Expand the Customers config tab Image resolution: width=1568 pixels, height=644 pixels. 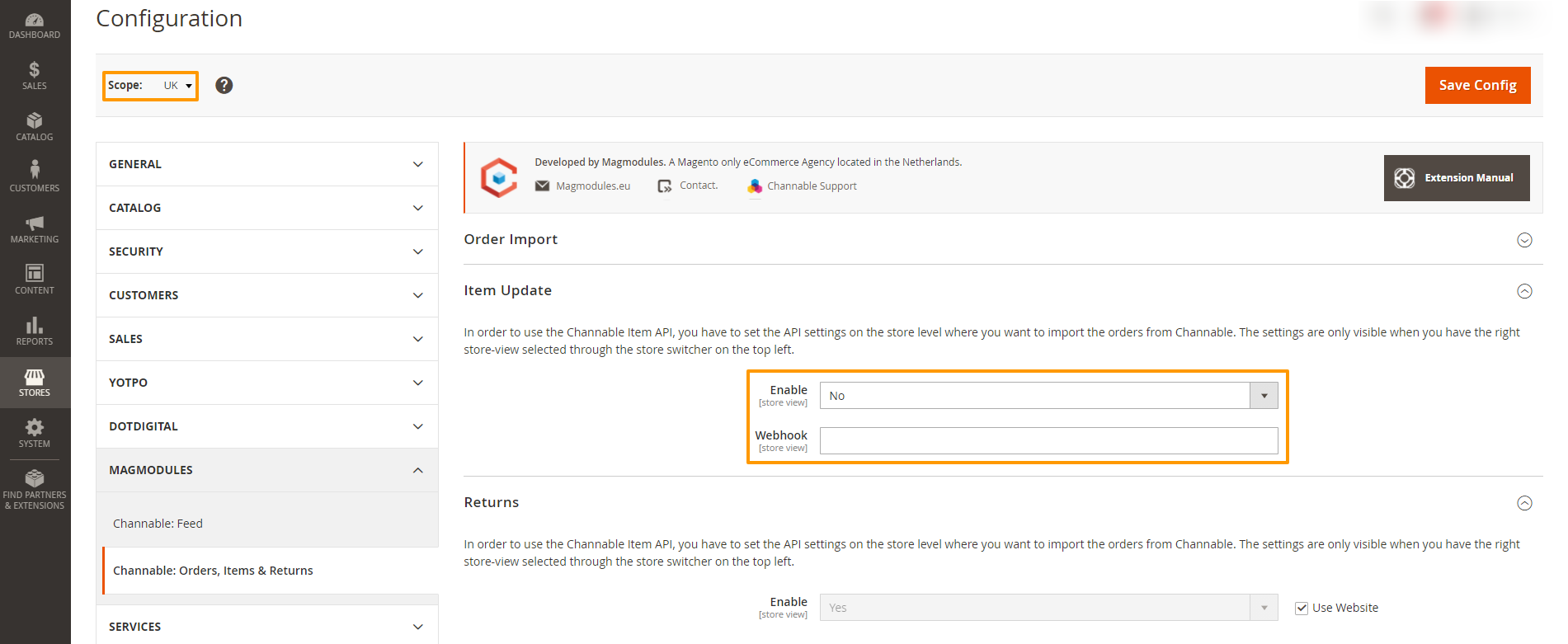coord(267,295)
